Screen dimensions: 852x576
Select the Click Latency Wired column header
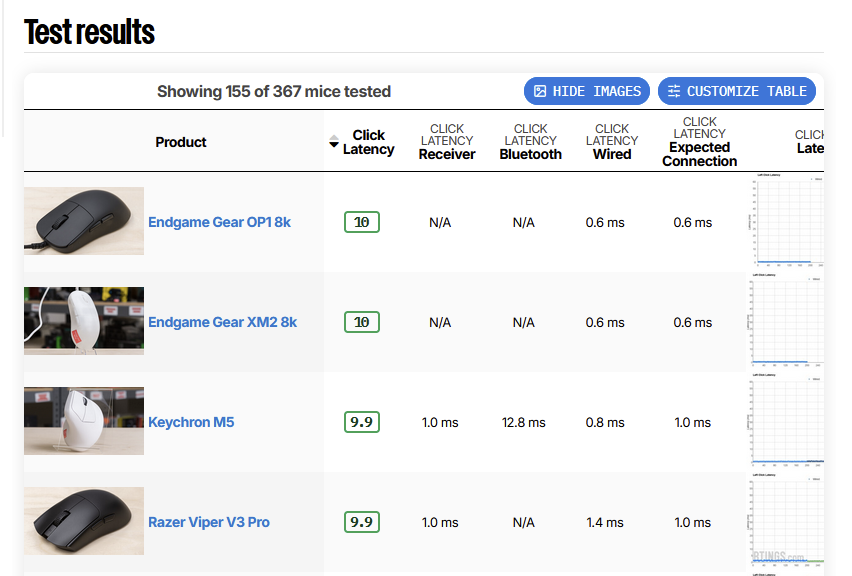tap(612, 142)
